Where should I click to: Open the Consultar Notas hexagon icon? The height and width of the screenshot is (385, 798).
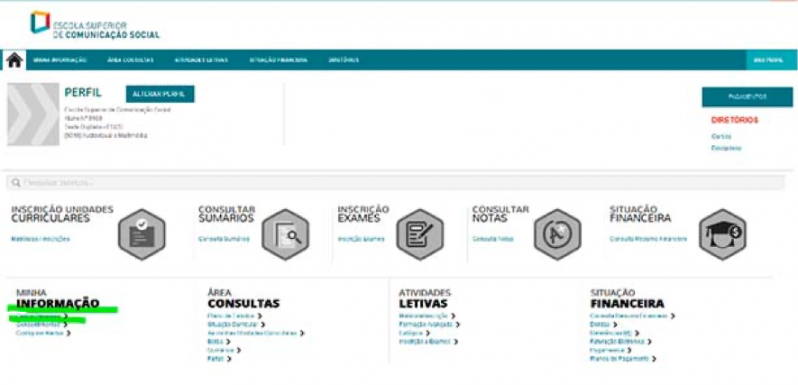coord(557,234)
